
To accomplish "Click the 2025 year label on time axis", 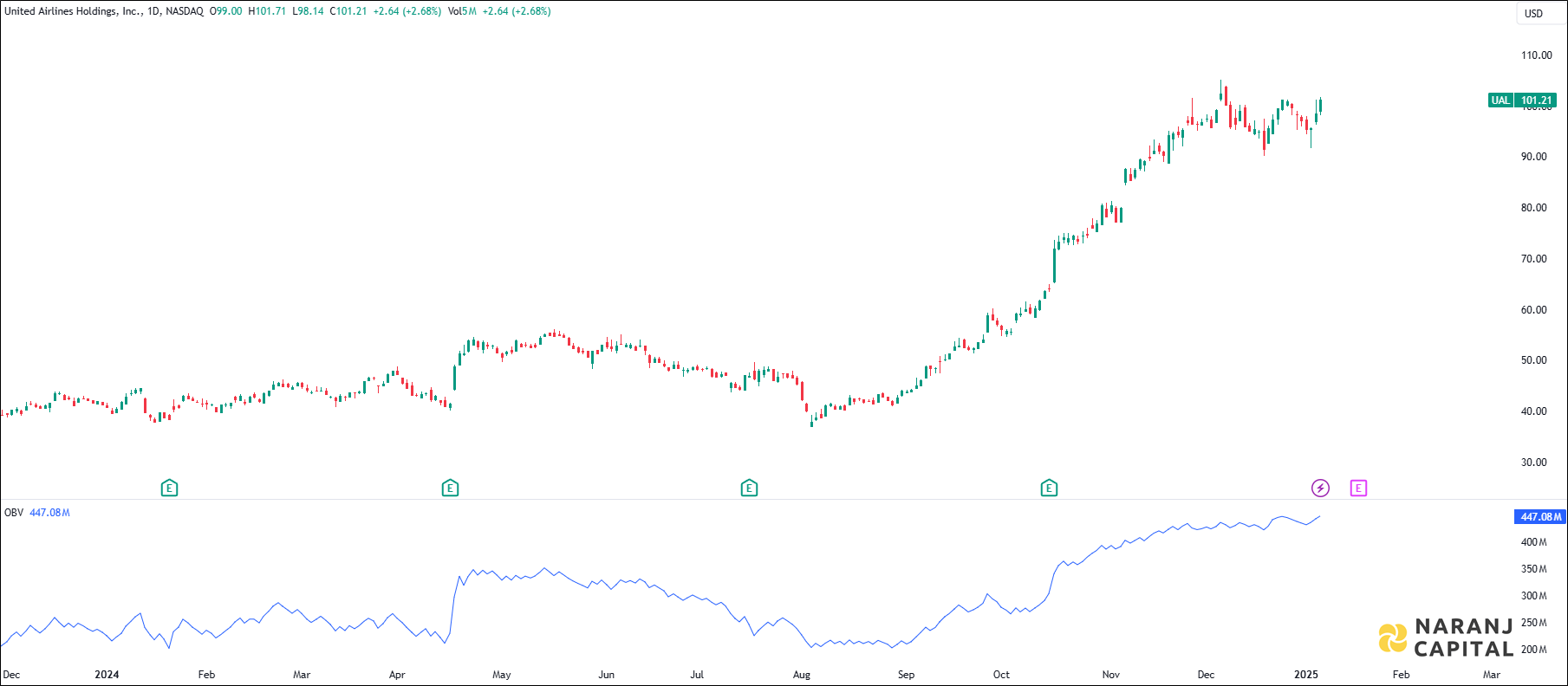I will tap(1306, 675).
